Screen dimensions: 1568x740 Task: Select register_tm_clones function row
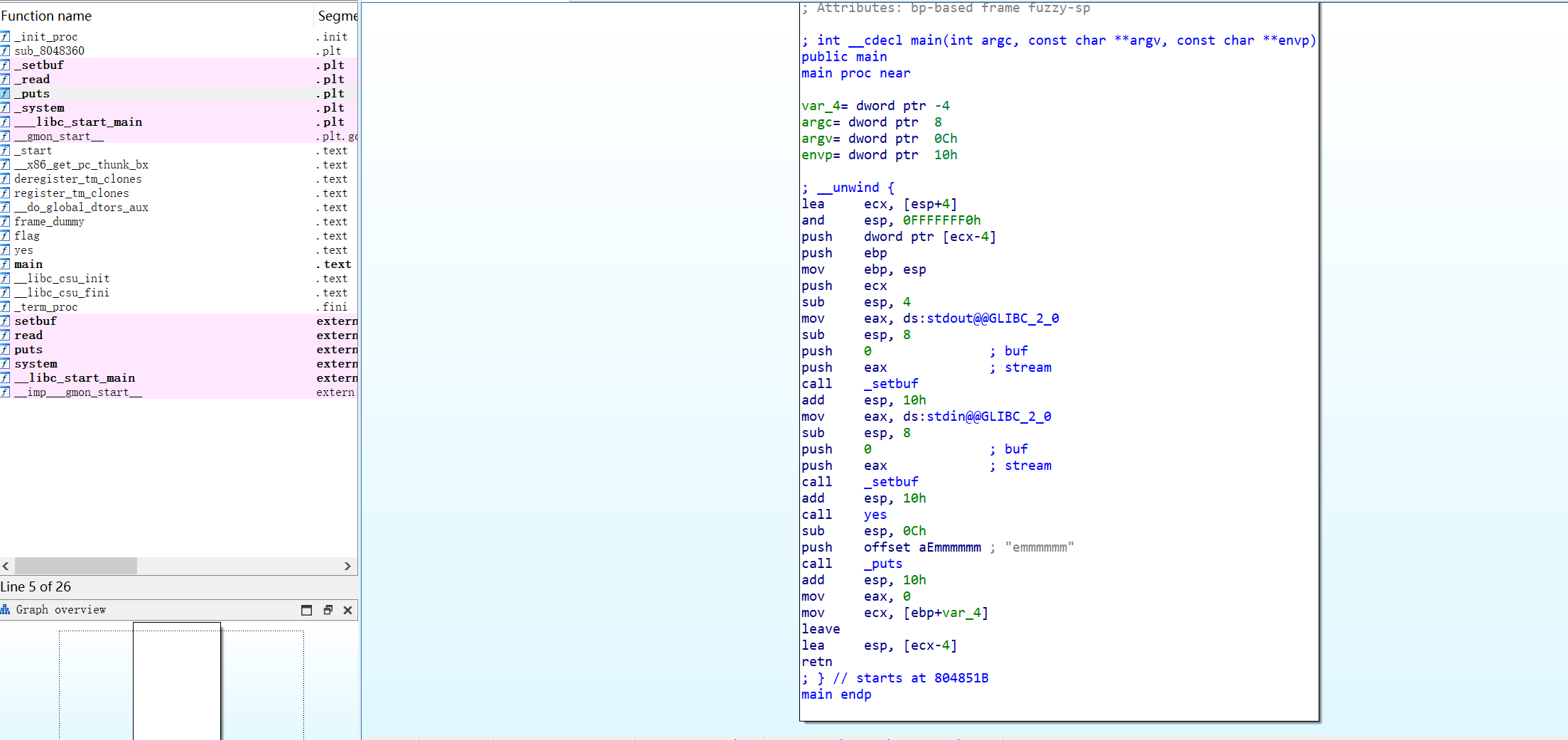178,193
